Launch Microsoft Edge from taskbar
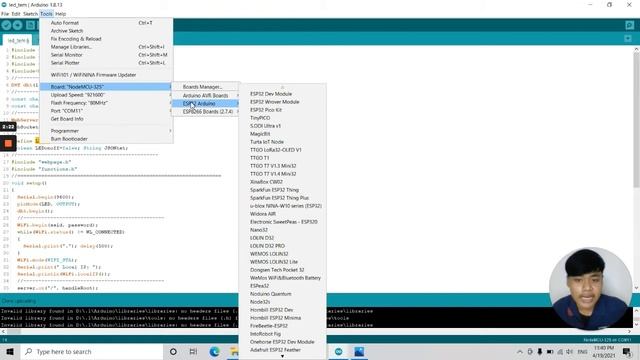This screenshot has width=640, height=360. coord(214,351)
